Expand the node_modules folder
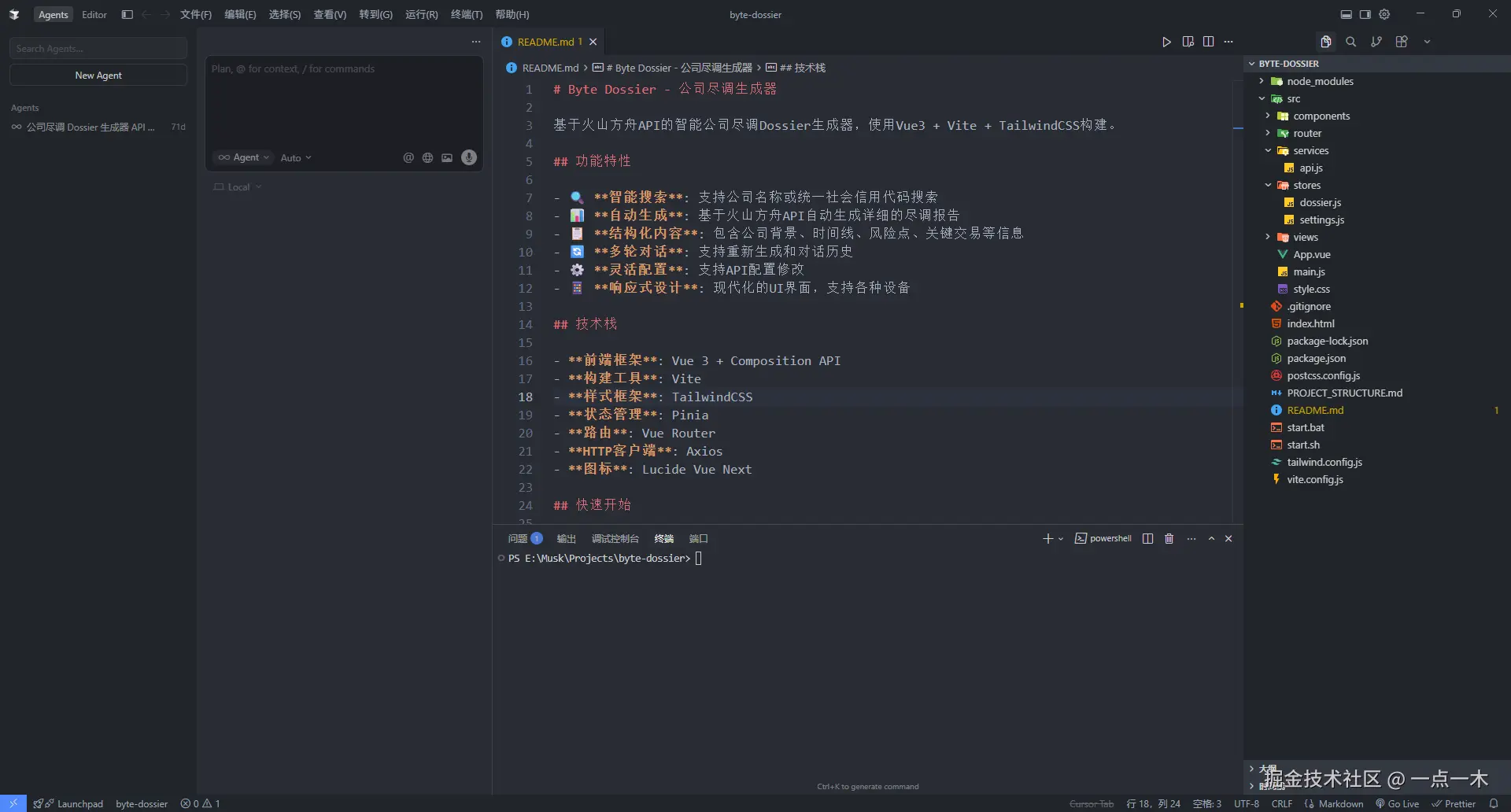This screenshot has height=812, width=1511. pos(1262,81)
